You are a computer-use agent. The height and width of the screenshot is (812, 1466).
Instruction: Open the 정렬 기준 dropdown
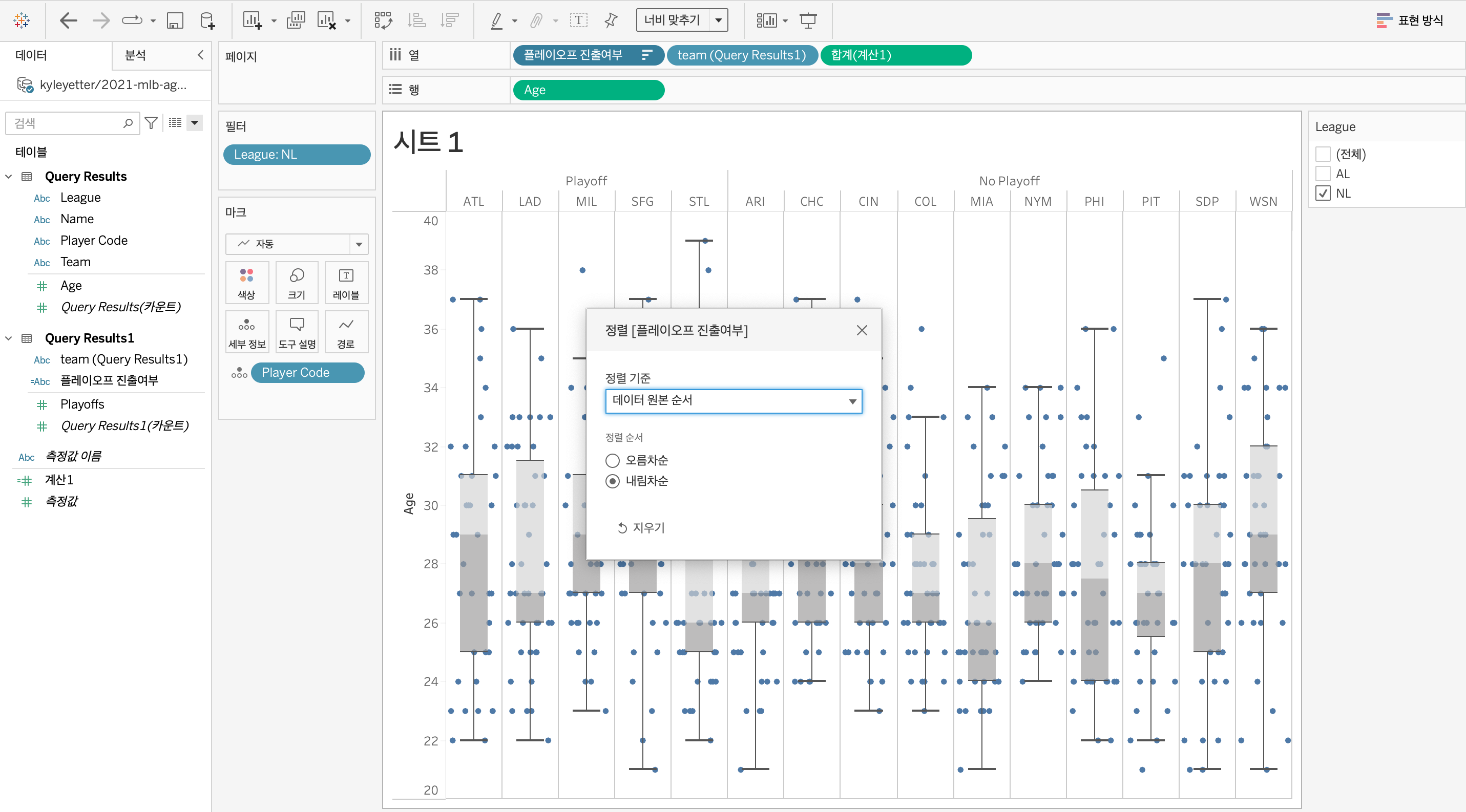point(734,401)
